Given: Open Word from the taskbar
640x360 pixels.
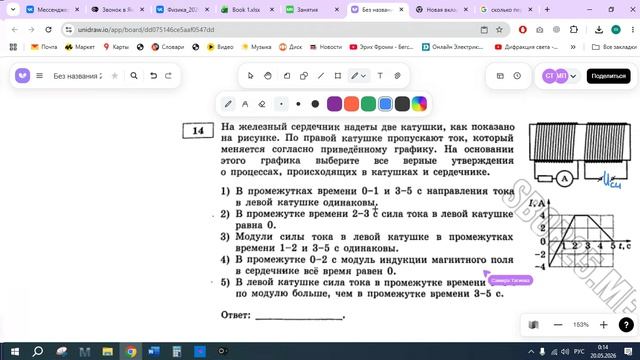Looking at the screenshot, I should tap(154, 351).
